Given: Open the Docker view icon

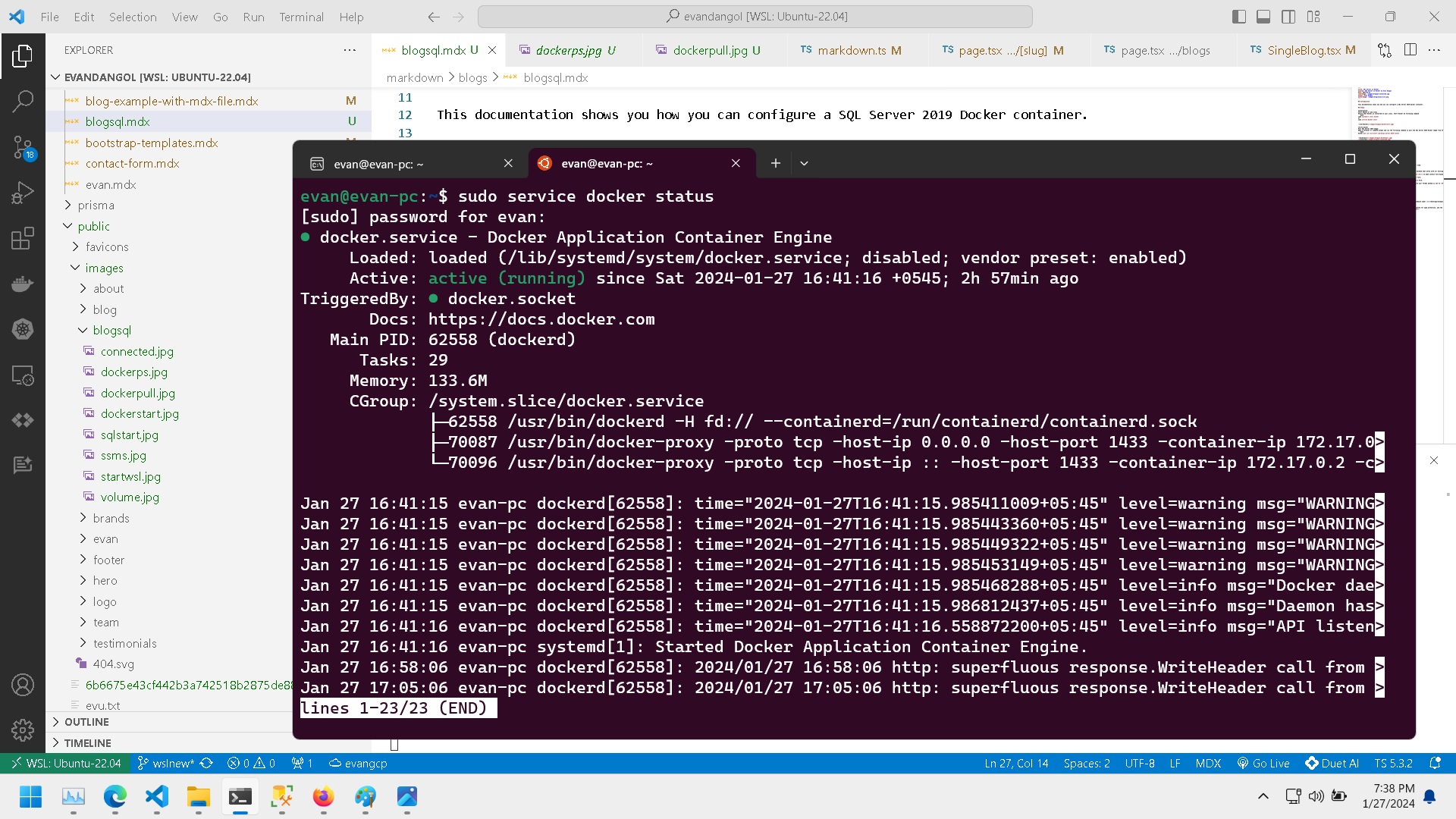Looking at the screenshot, I should (x=23, y=284).
